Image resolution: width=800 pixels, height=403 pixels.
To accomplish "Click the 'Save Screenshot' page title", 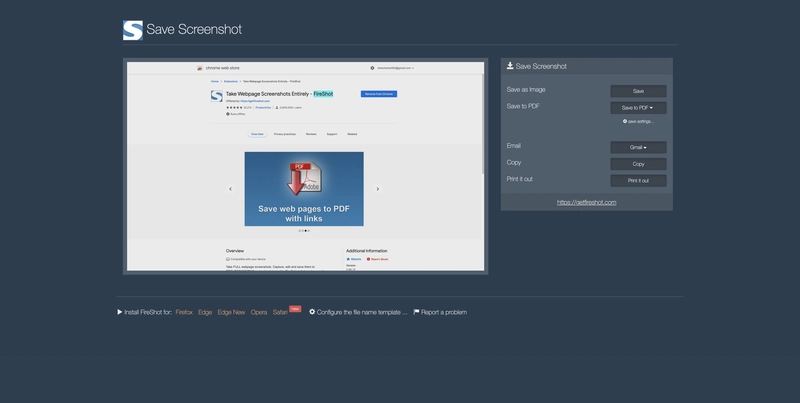I will pyautogui.click(x=194, y=30).
